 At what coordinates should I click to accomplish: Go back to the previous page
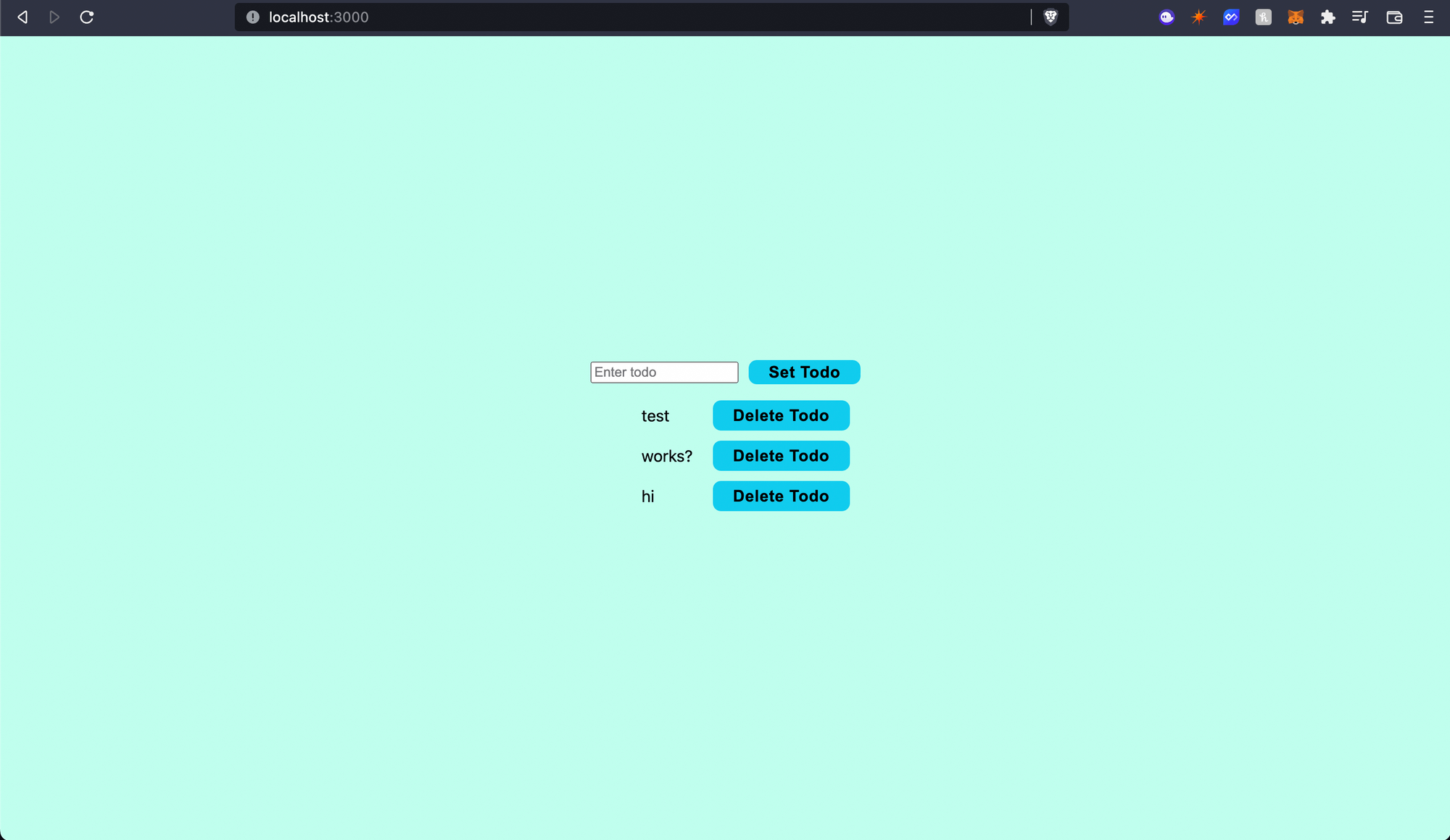pos(22,17)
